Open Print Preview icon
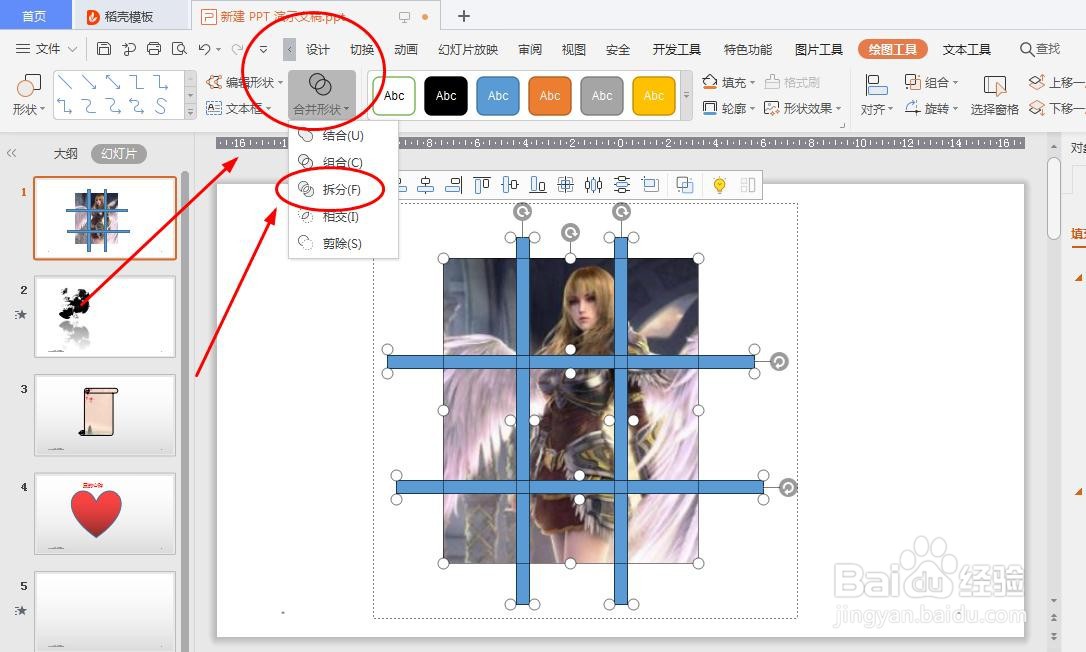The height and width of the screenshot is (652, 1086). coord(179,49)
